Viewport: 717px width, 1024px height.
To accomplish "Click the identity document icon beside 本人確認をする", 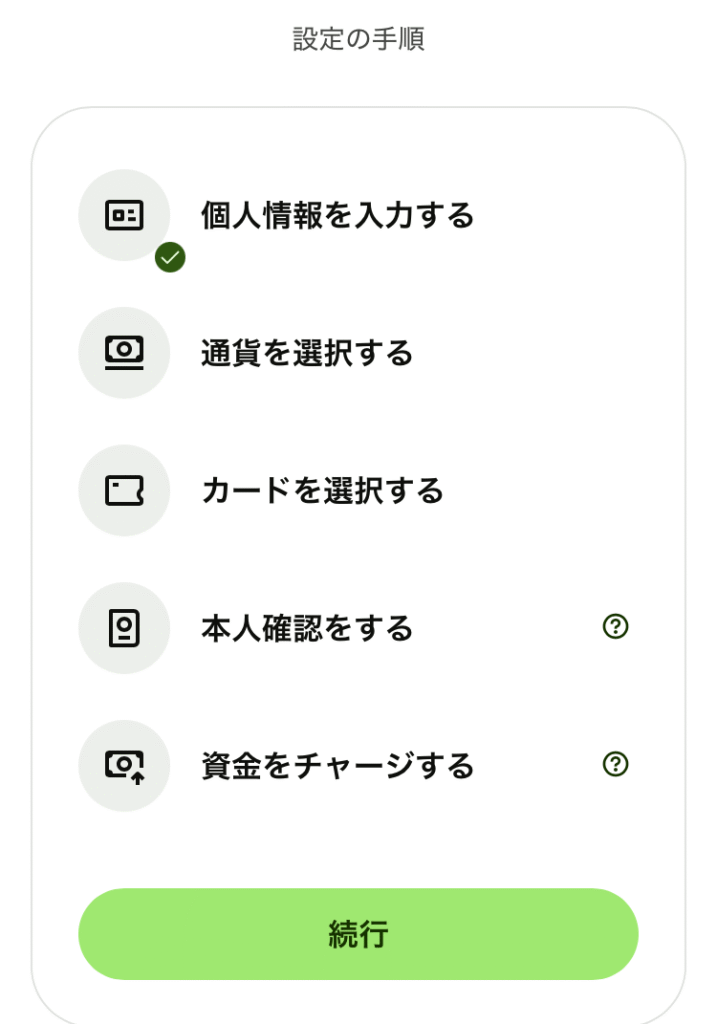I will click(124, 628).
